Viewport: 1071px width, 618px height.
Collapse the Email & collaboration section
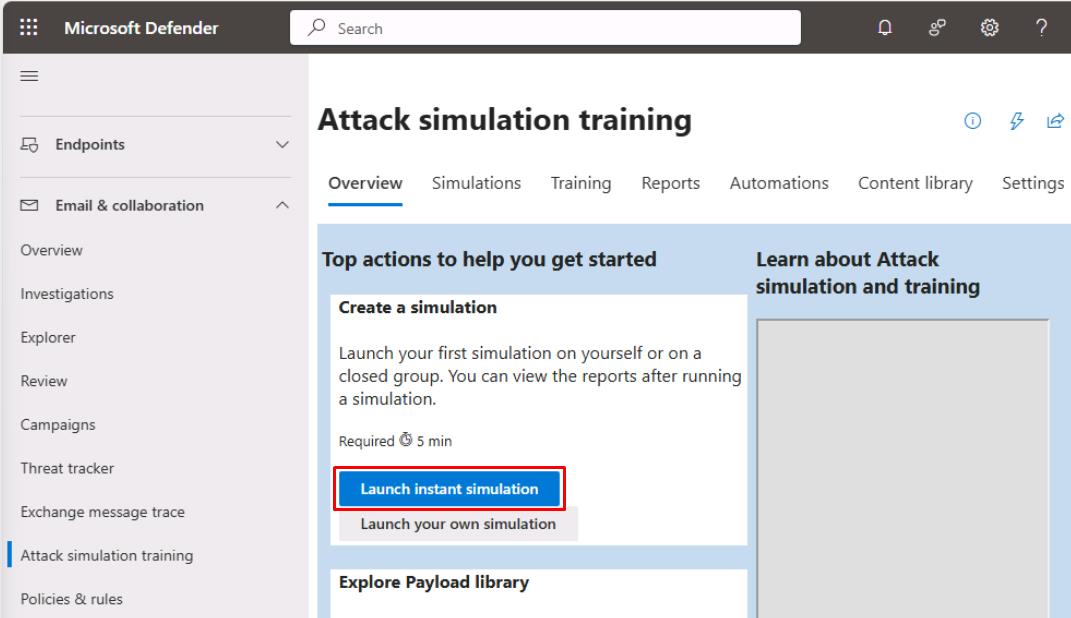tap(281, 206)
